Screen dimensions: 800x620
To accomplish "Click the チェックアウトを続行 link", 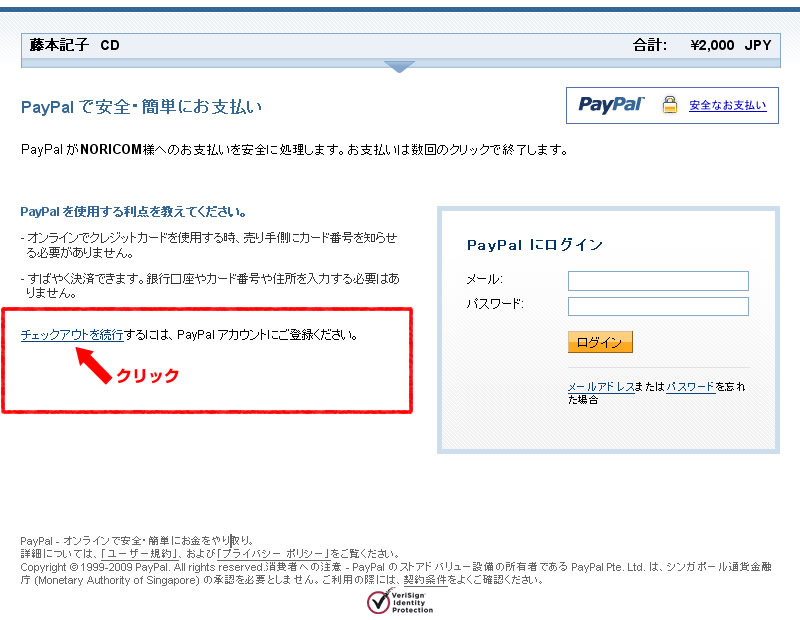I will 72,335.
